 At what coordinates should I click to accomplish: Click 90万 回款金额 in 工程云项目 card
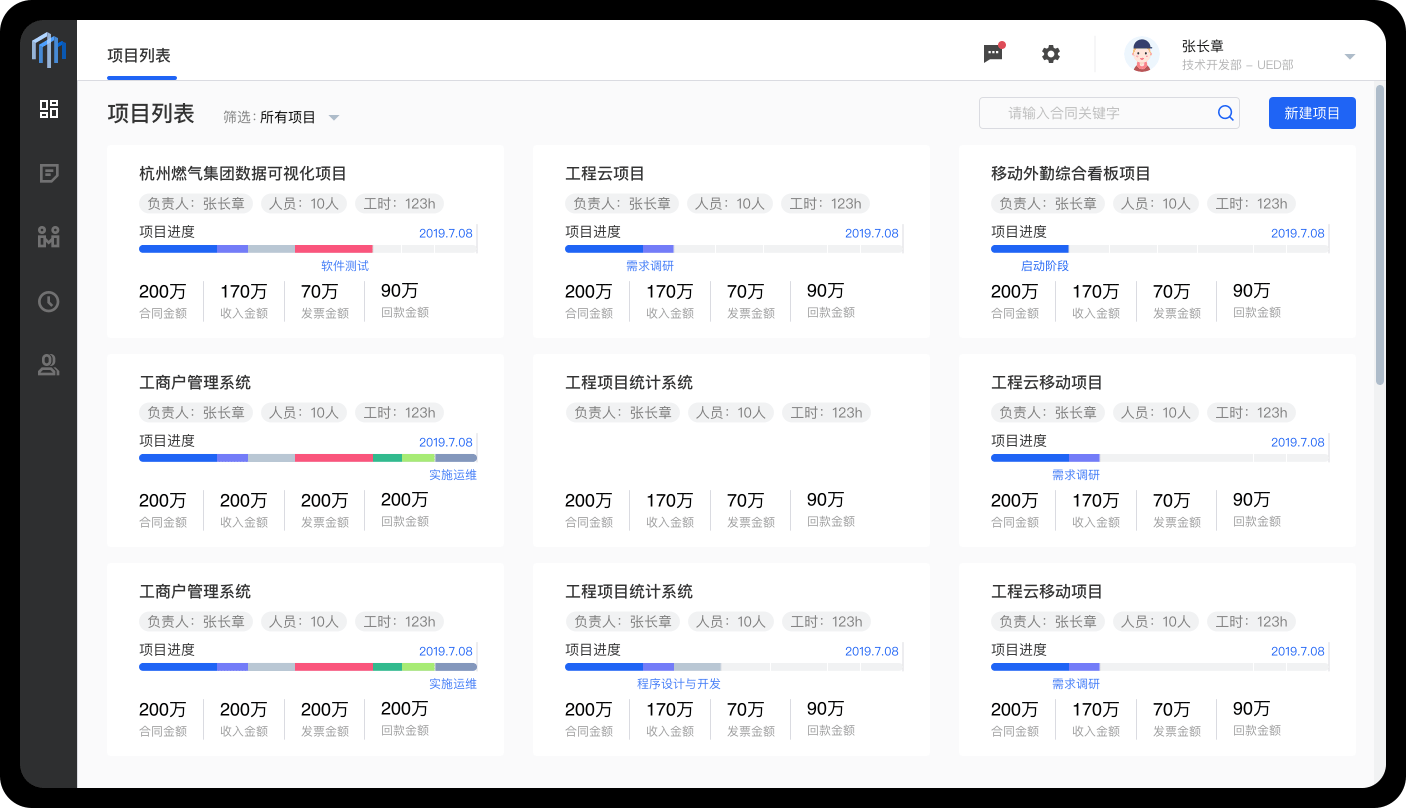pos(831,300)
